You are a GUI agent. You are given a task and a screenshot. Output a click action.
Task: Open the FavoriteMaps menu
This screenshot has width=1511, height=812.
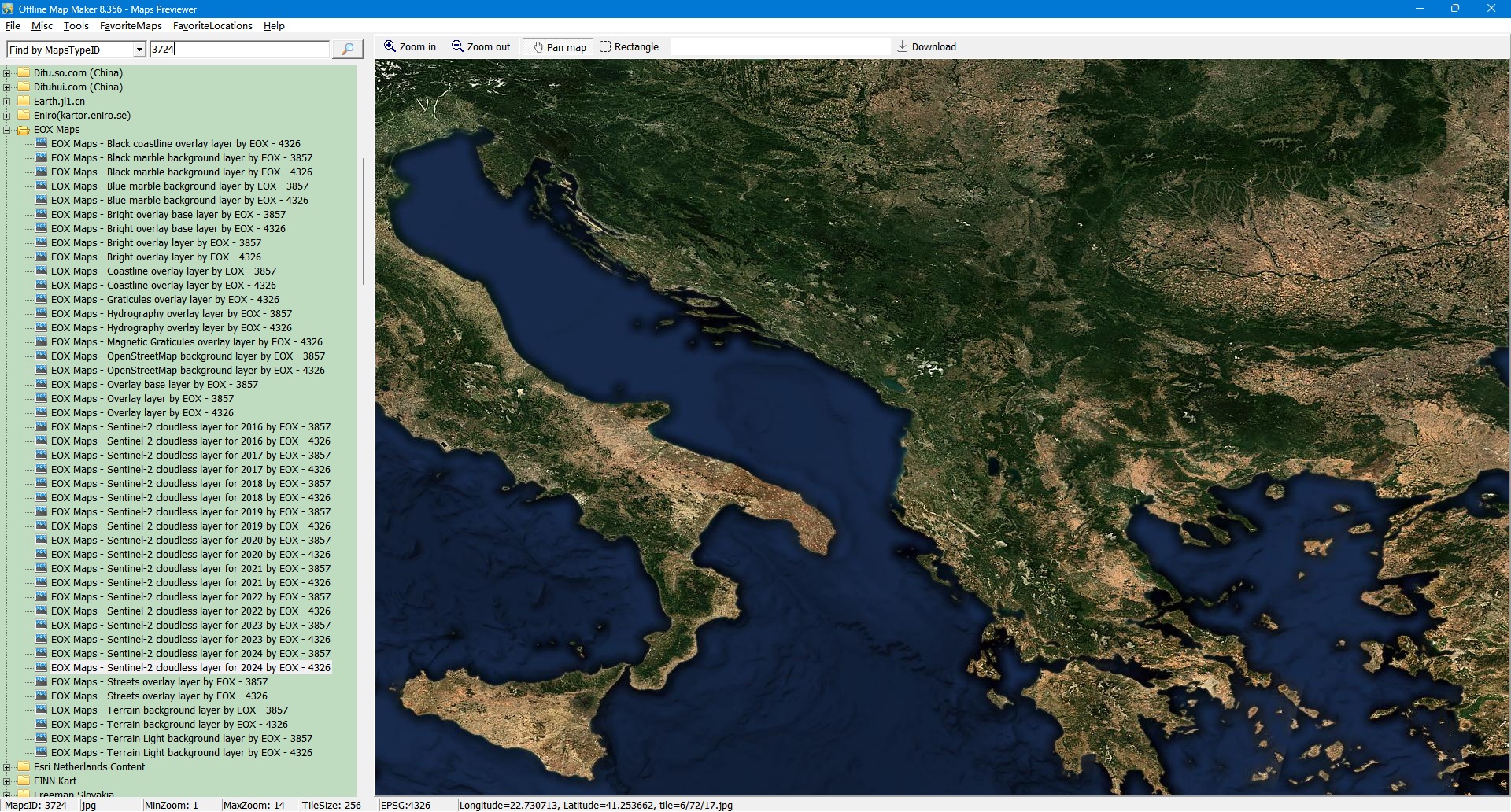(x=131, y=26)
